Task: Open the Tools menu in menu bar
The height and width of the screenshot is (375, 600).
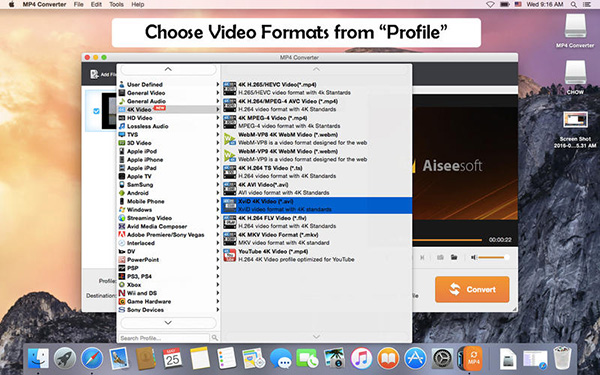Action: pyautogui.click(x=116, y=5)
